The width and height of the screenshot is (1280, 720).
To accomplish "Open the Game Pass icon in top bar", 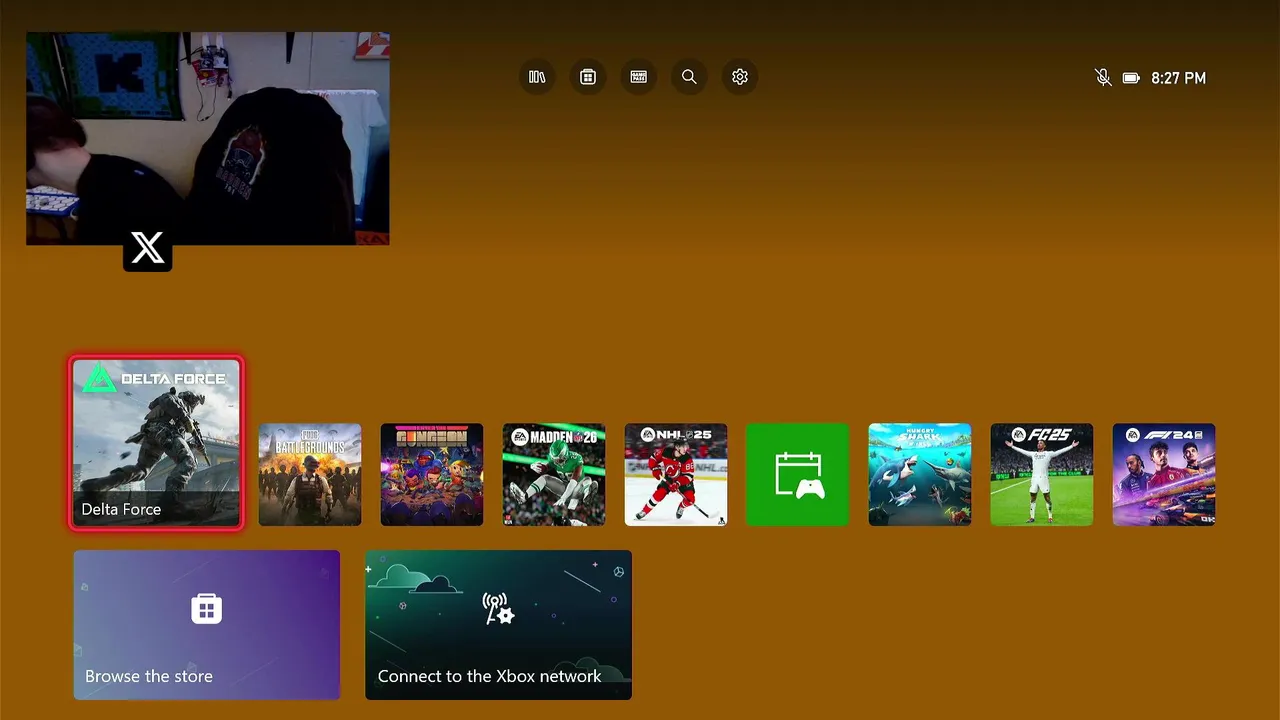I will pyautogui.click(x=639, y=77).
